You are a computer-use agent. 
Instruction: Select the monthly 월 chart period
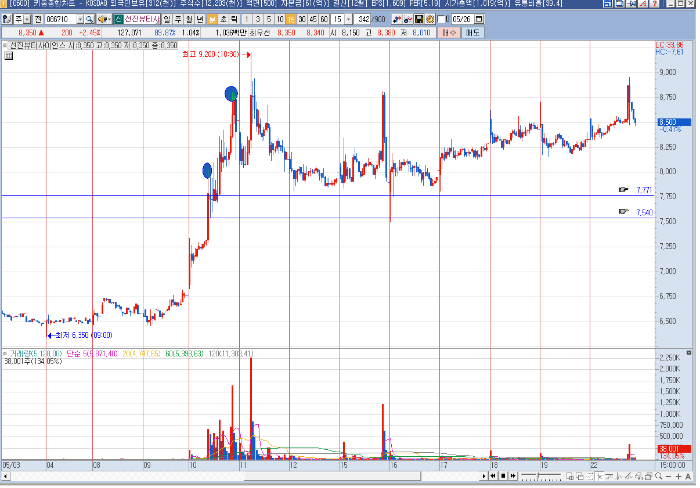pos(188,19)
